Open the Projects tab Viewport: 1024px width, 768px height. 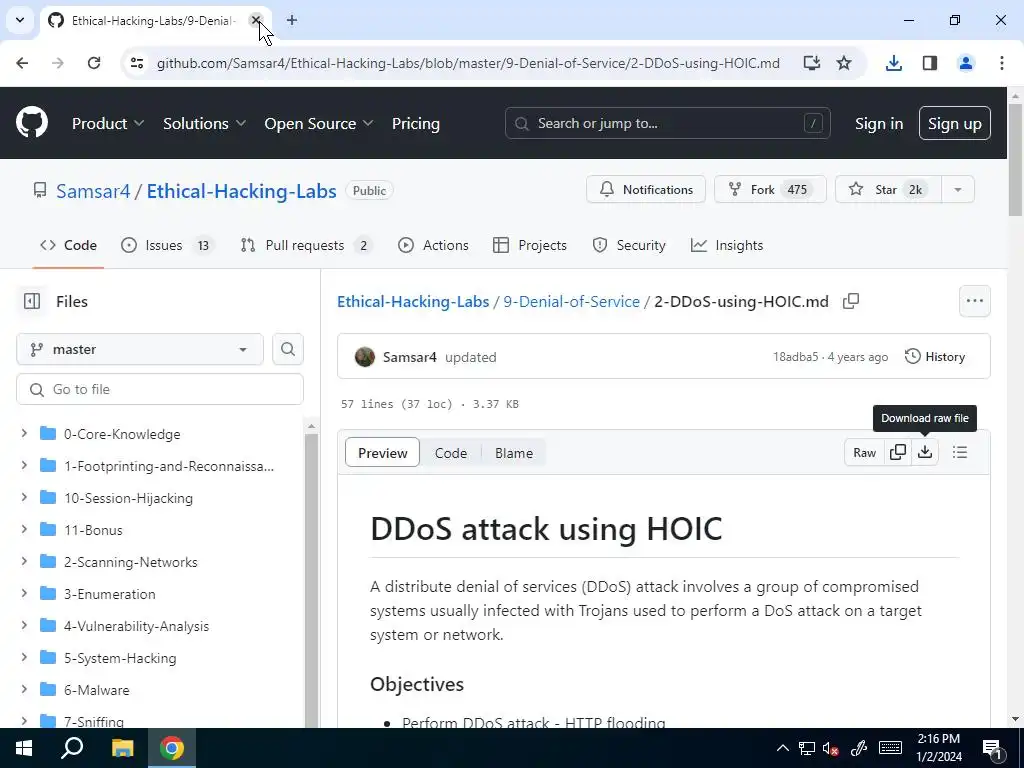pyautogui.click(x=530, y=245)
